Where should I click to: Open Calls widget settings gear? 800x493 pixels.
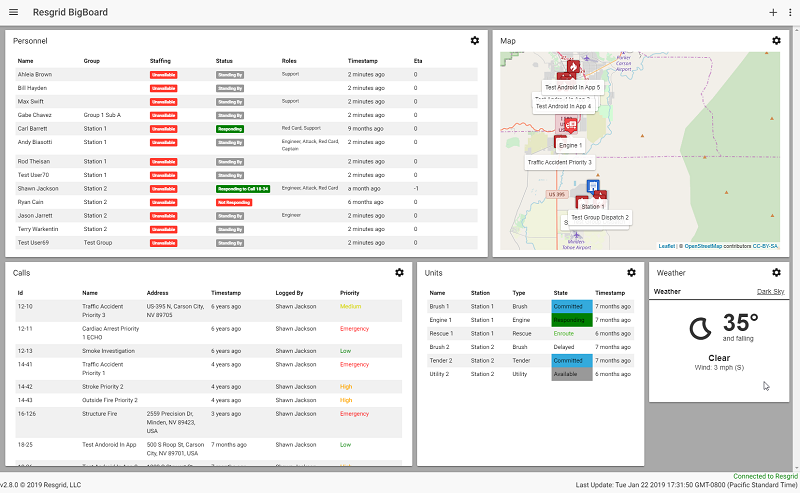(x=399, y=272)
